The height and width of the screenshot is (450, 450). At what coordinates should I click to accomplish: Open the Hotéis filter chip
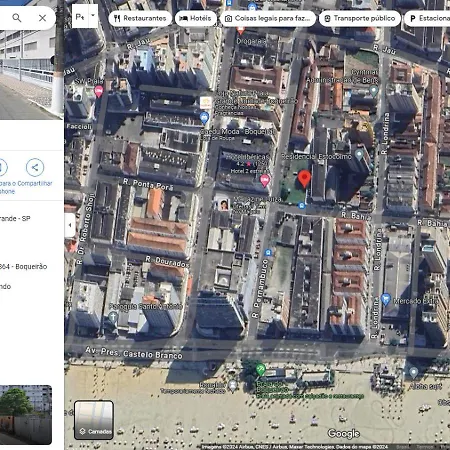(x=196, y=18)
